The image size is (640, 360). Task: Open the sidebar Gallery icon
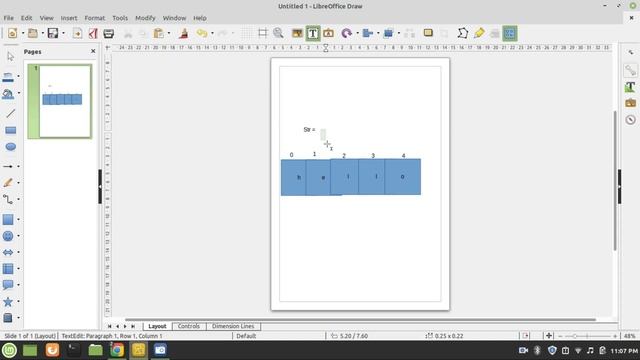630,103
